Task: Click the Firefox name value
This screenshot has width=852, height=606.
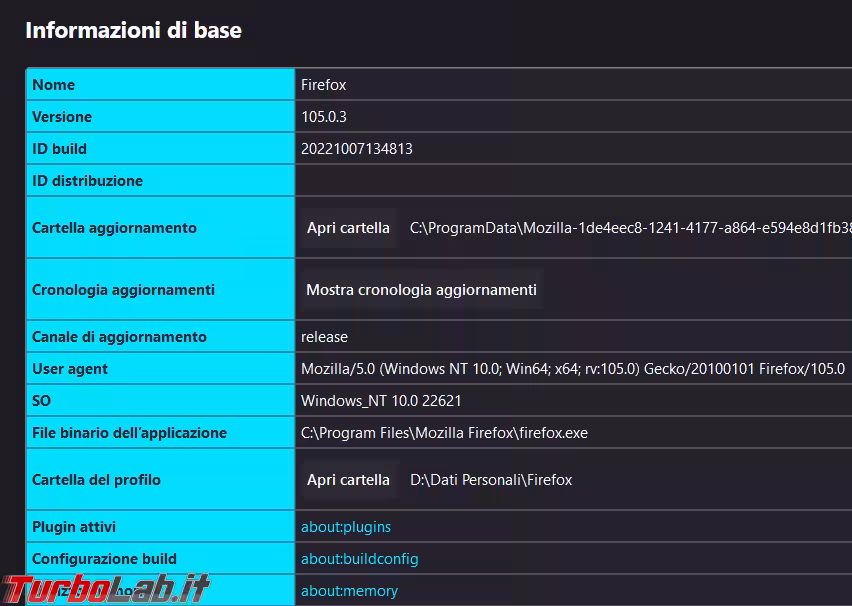Action: coord(323,85)
